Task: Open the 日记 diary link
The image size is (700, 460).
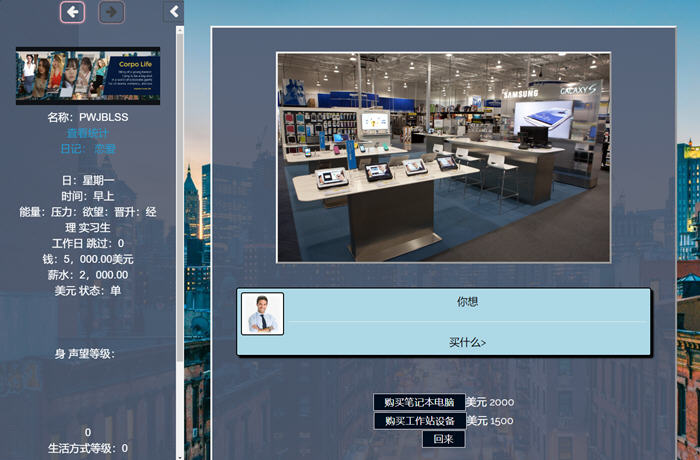Action: pyautogui.click(x=88, y=148)
